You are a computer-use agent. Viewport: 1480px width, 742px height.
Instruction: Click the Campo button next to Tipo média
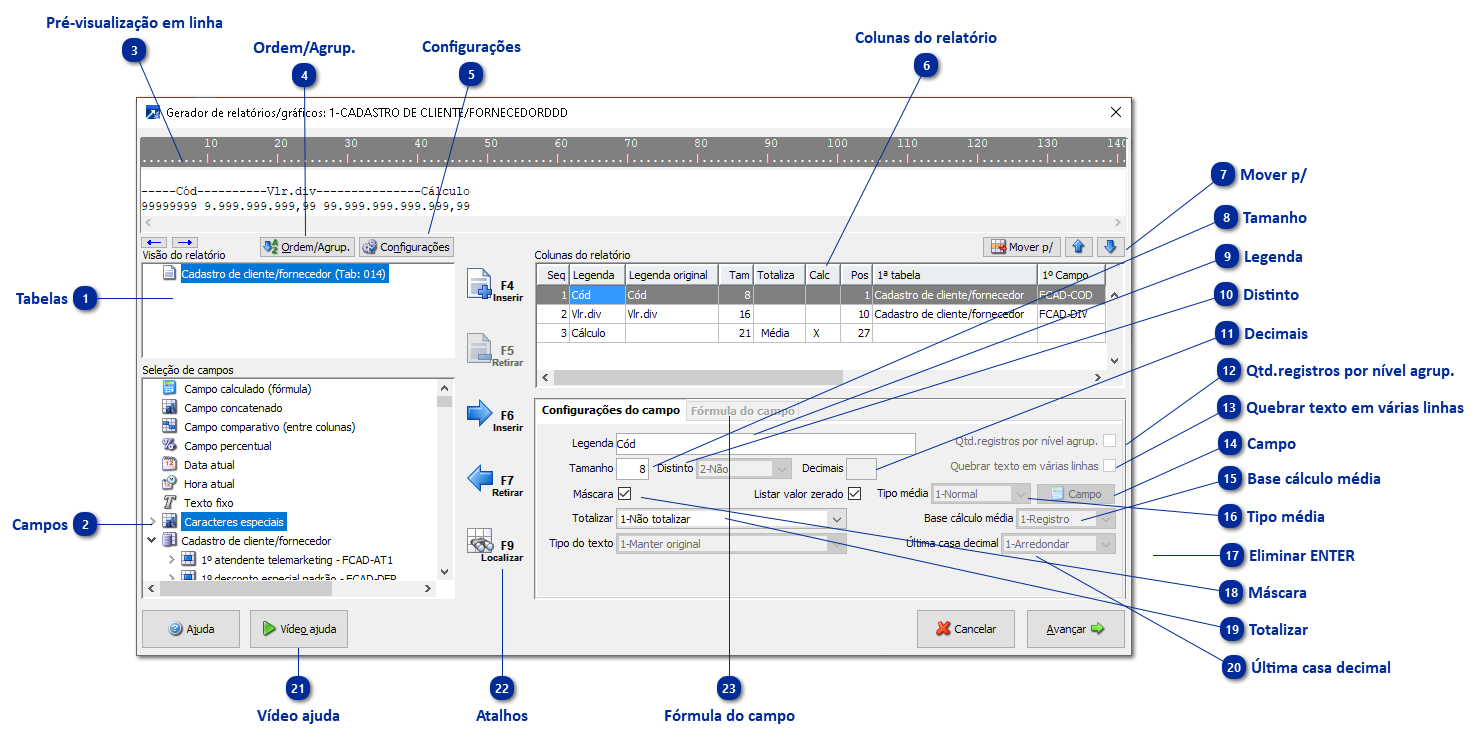1075,494
